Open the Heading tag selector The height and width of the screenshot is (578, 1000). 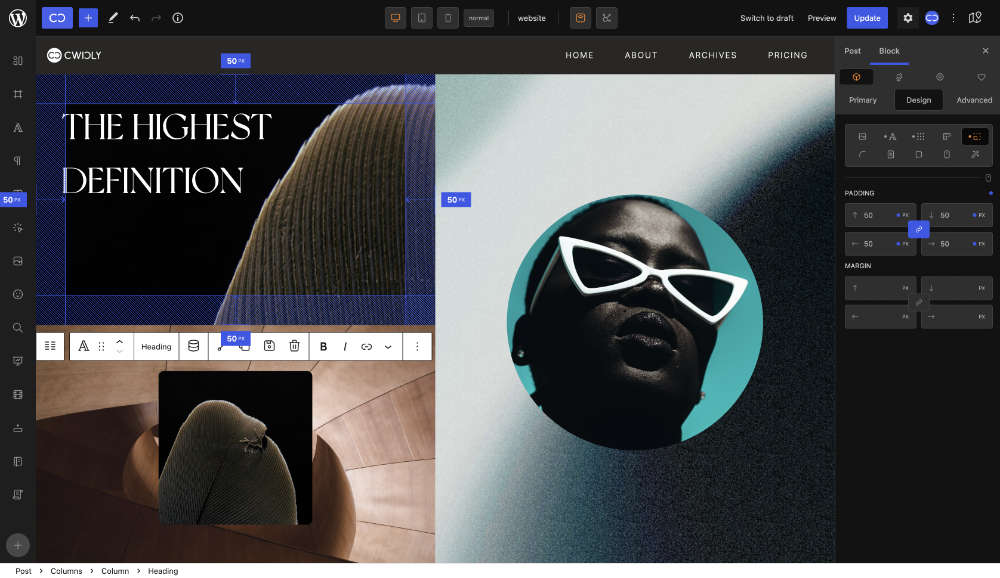pyautogui.click(x=156, y=346)
